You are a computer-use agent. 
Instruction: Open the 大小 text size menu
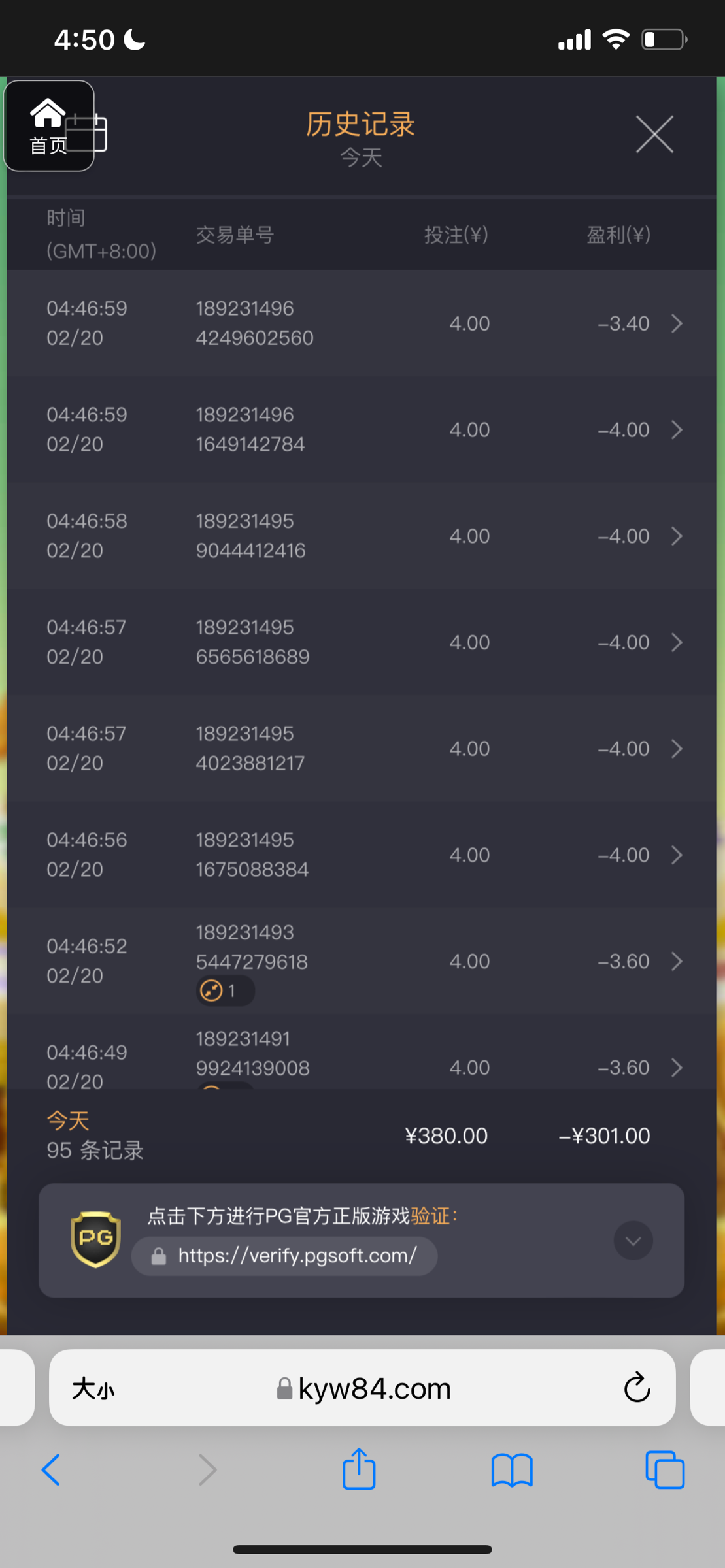93,1388
